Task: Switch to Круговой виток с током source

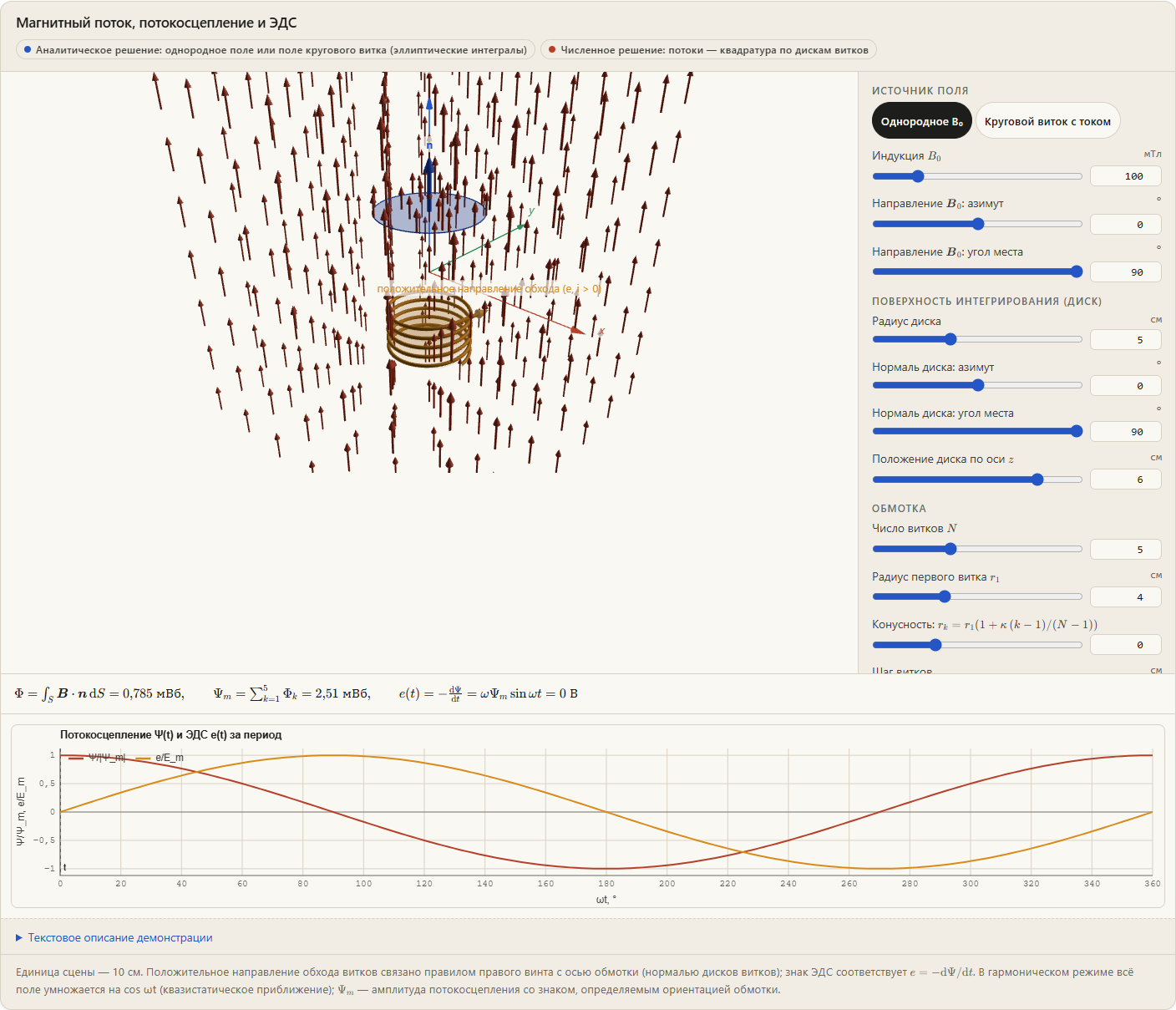Action: 1047,121
